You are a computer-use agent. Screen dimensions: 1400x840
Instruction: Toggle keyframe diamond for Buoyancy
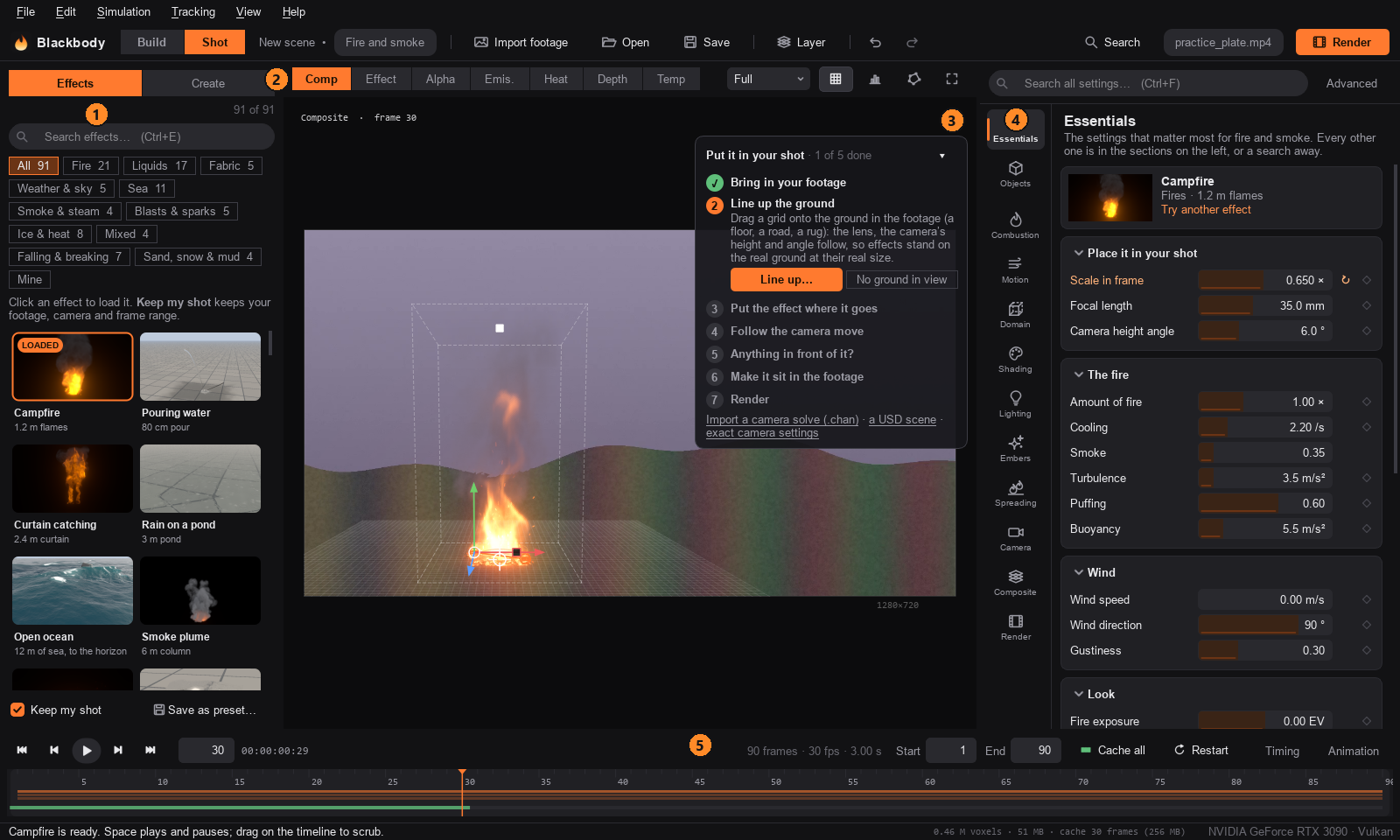coord(1367,528)
